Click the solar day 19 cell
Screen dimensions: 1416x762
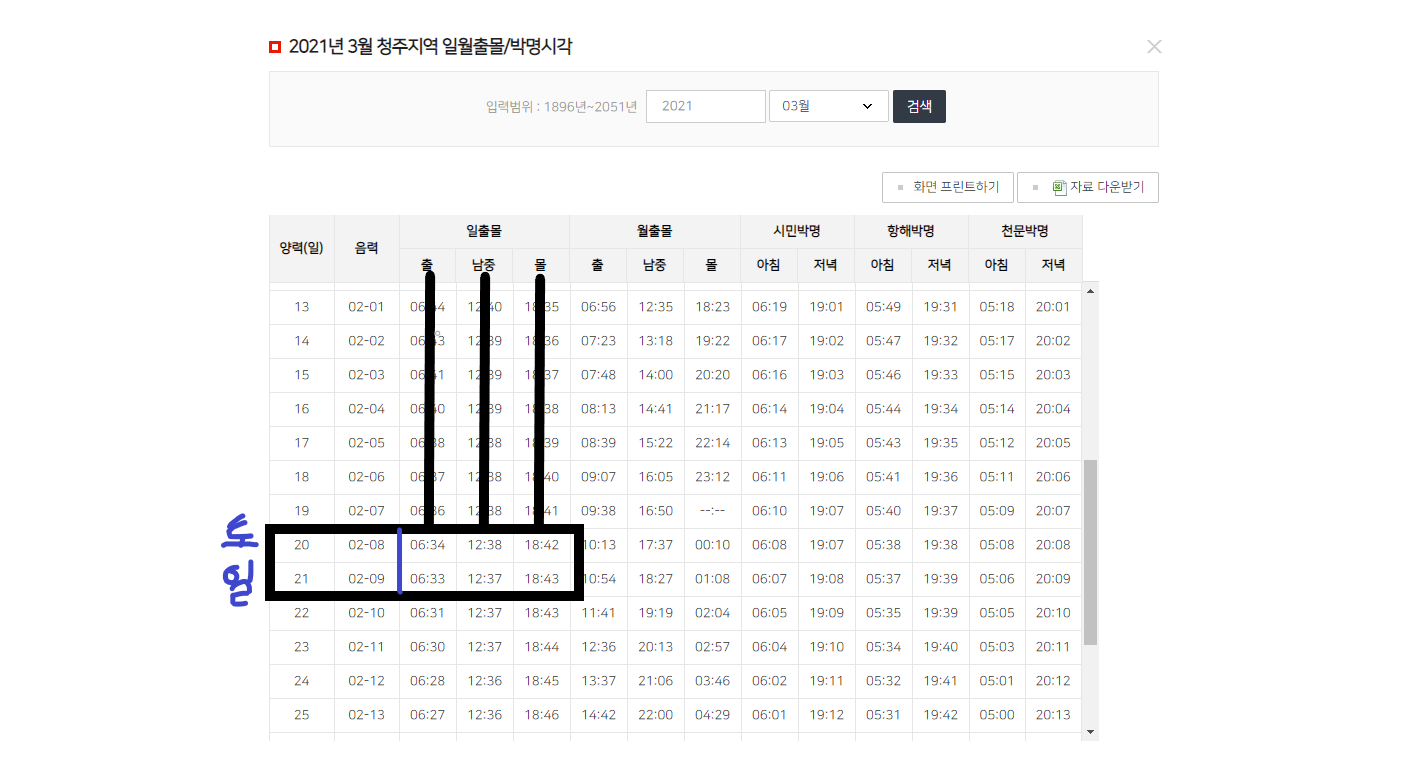tap(302, 511)
